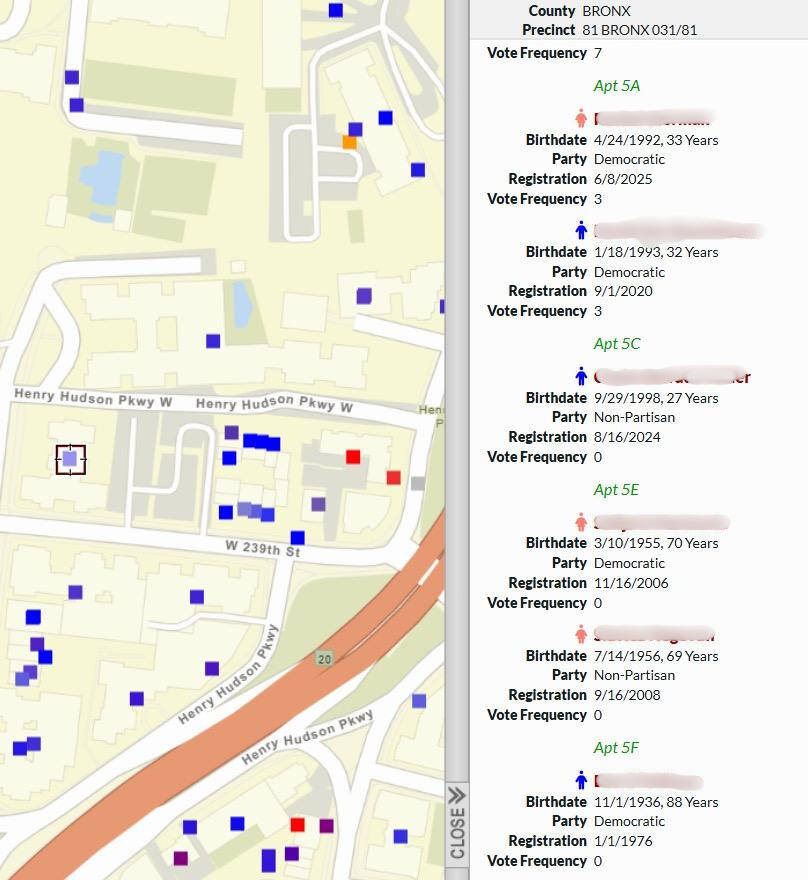Click the W 239th St street label
The height and width of the screenshot is (880, 808).
coord(263,551)
